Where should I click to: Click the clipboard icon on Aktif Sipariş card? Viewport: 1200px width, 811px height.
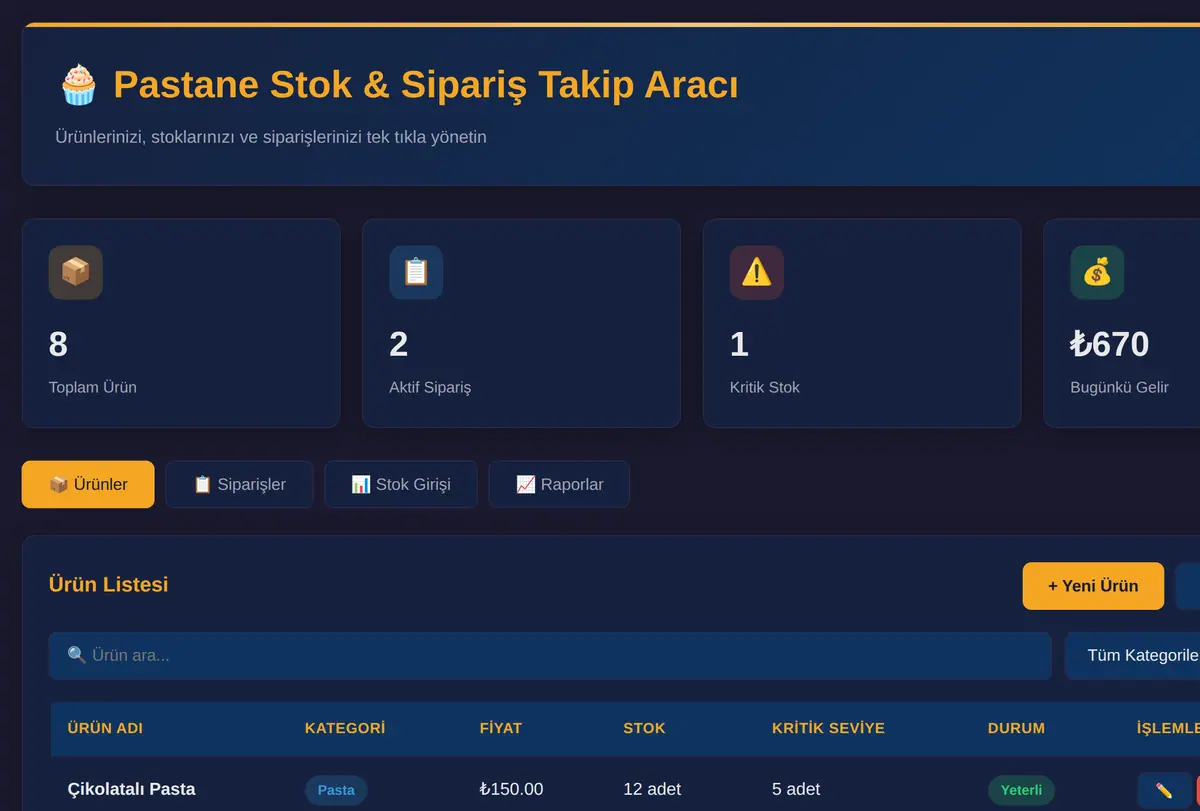point(416,272)
